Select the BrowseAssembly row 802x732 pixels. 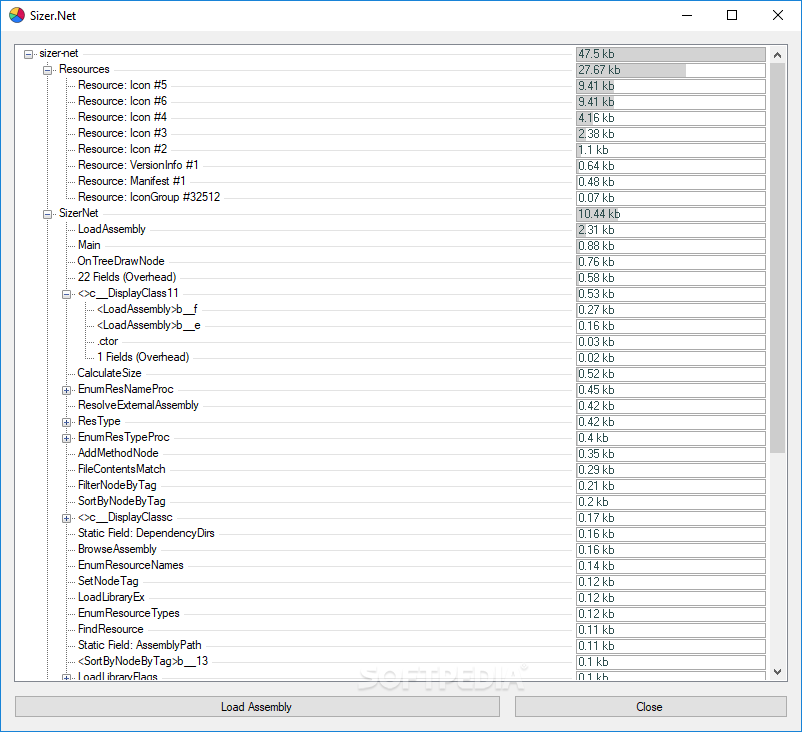117,549
